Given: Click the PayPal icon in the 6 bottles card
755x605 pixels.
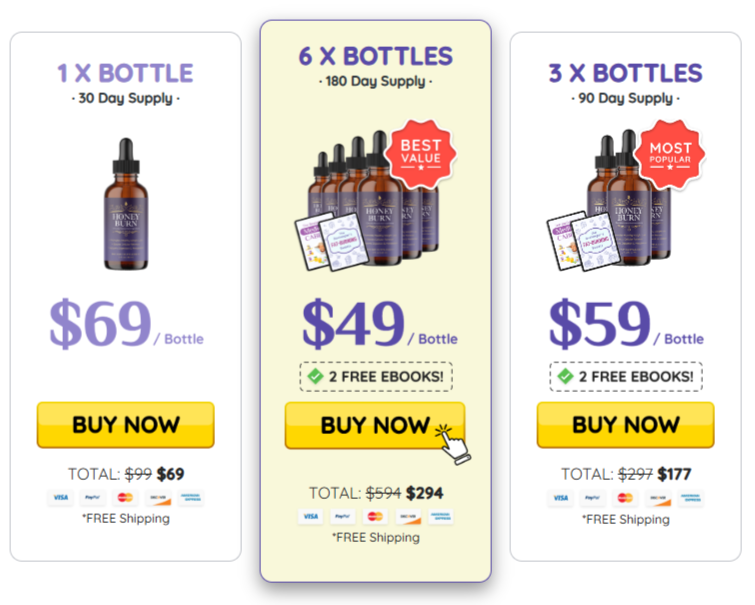Looking at the screenshot, I should [x=343, y=516].
